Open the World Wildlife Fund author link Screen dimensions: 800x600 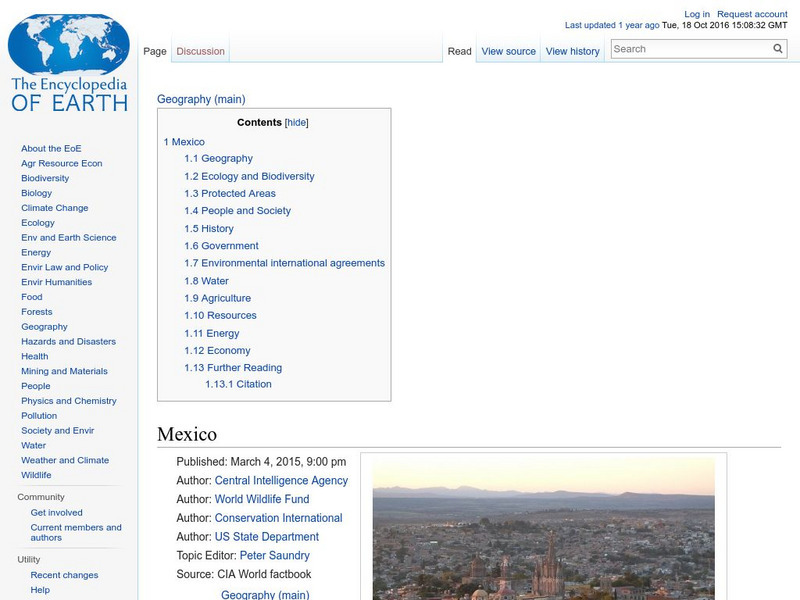pos(262,499)
